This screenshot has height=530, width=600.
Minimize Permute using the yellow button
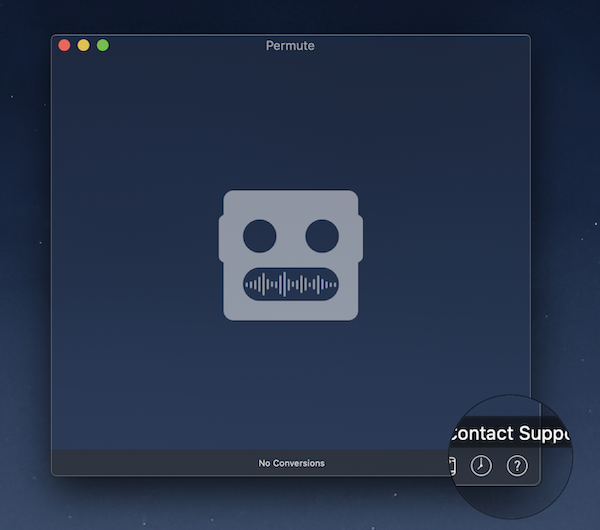point(83,45)
